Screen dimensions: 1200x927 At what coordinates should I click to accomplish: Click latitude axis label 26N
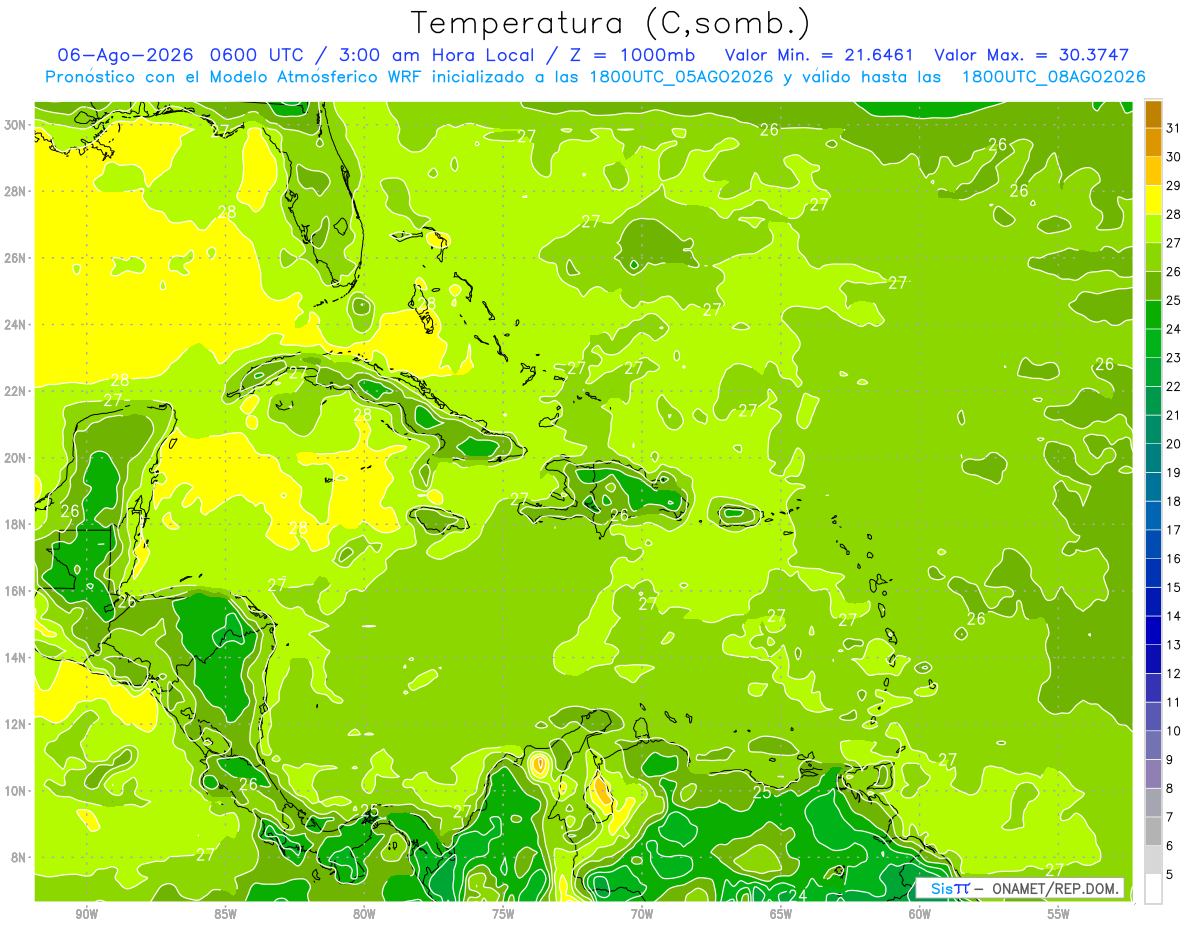[16, 258]
